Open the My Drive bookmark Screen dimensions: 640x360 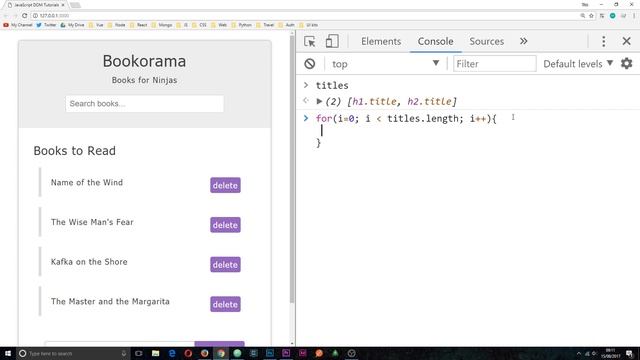coord(72,25)
